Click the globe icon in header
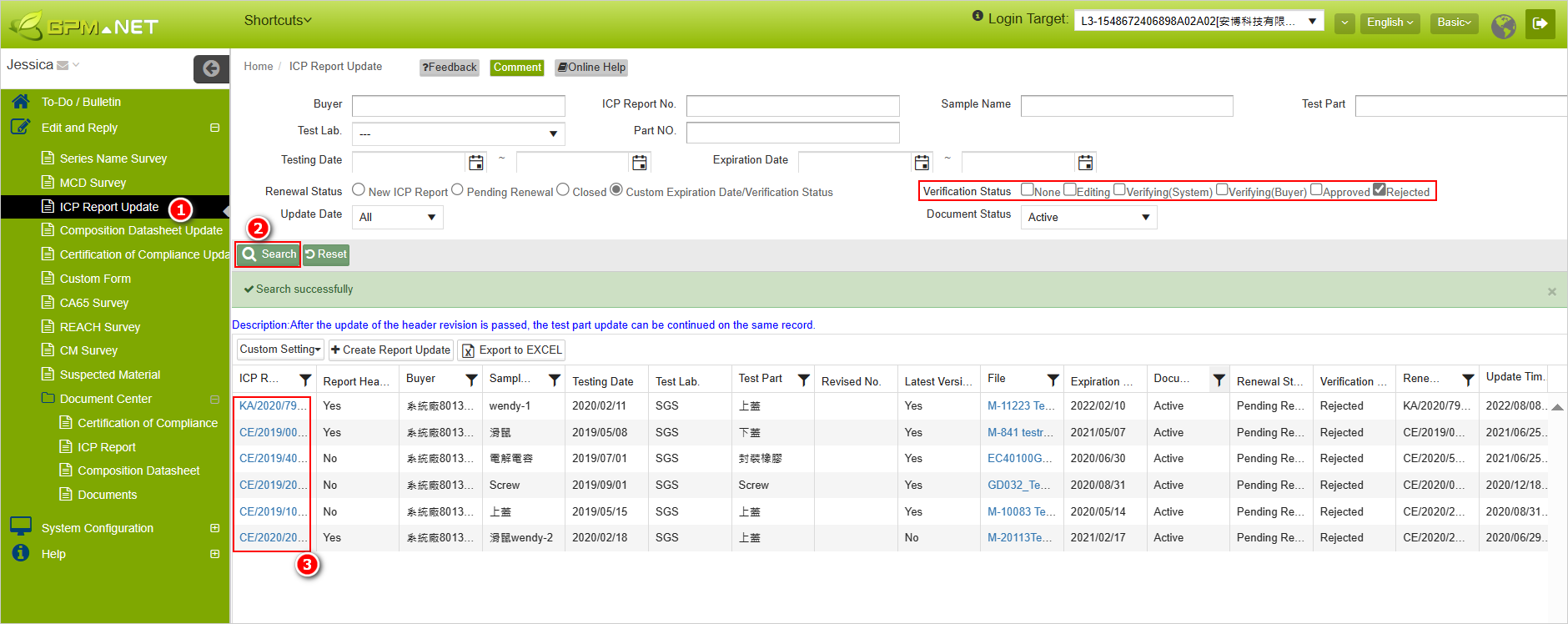The image size is (1568, 624). [1504, 26]
